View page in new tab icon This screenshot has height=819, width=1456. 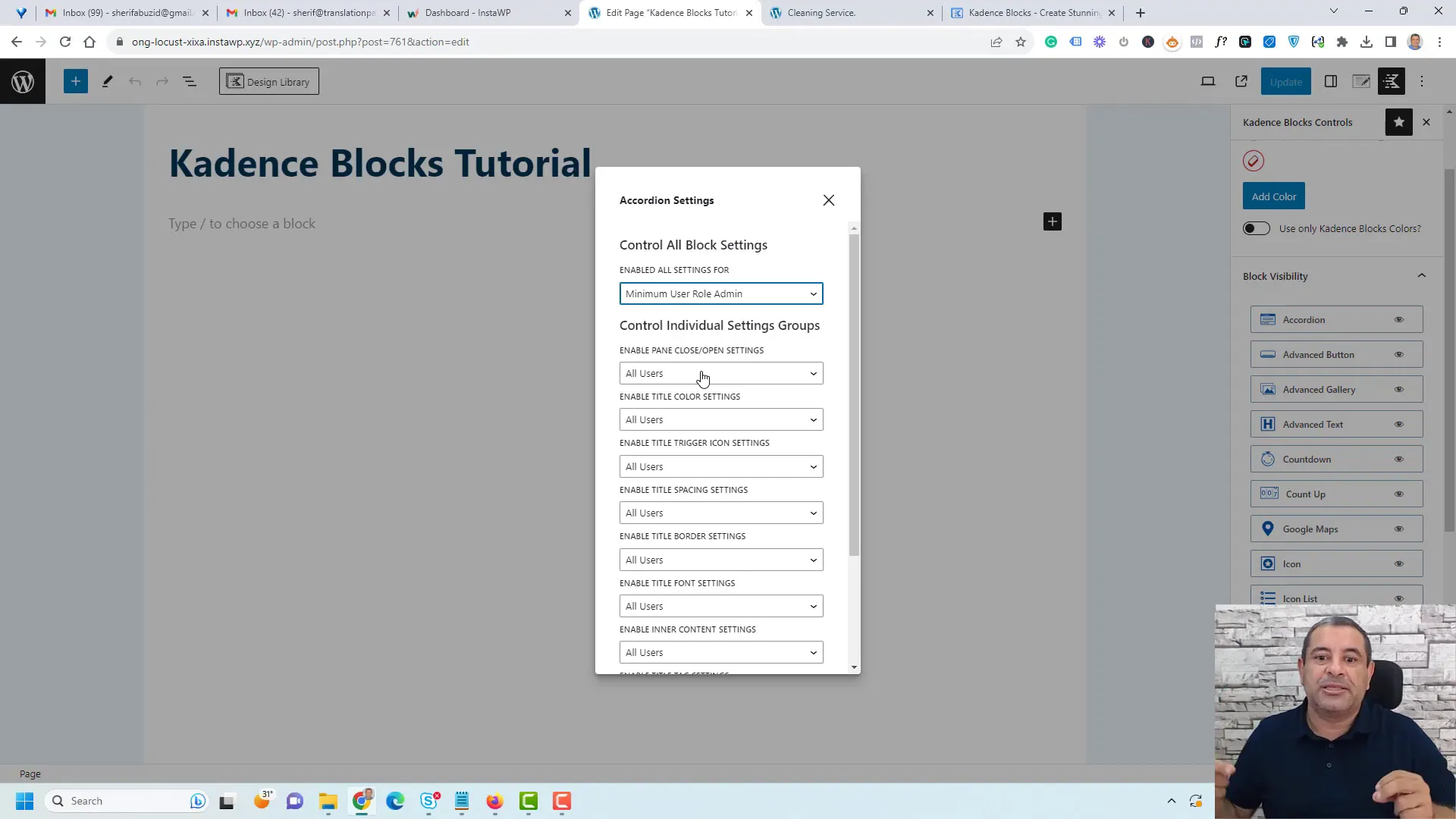(1241, 81)
